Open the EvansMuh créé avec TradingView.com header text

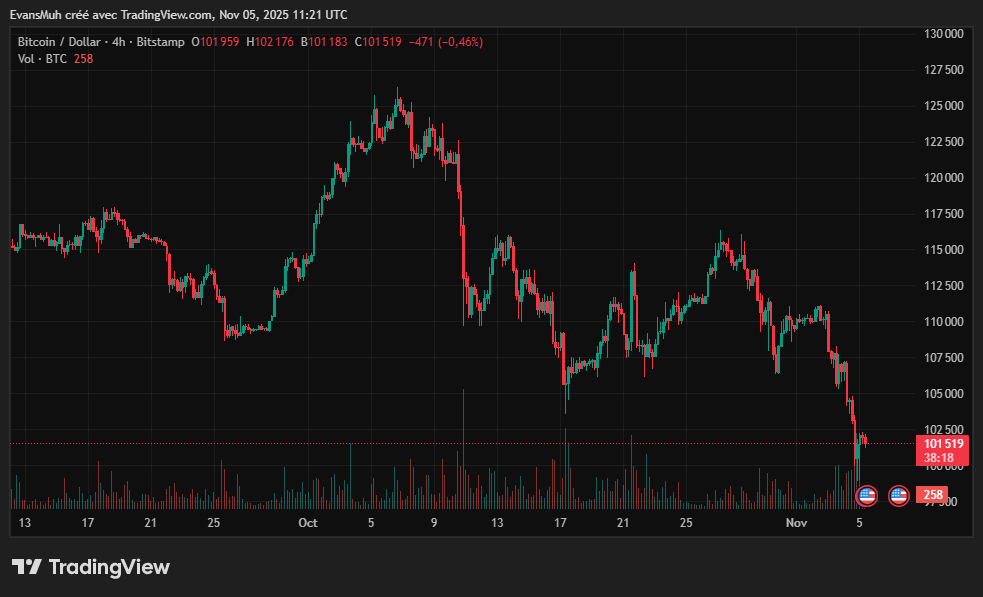point(111,14)
